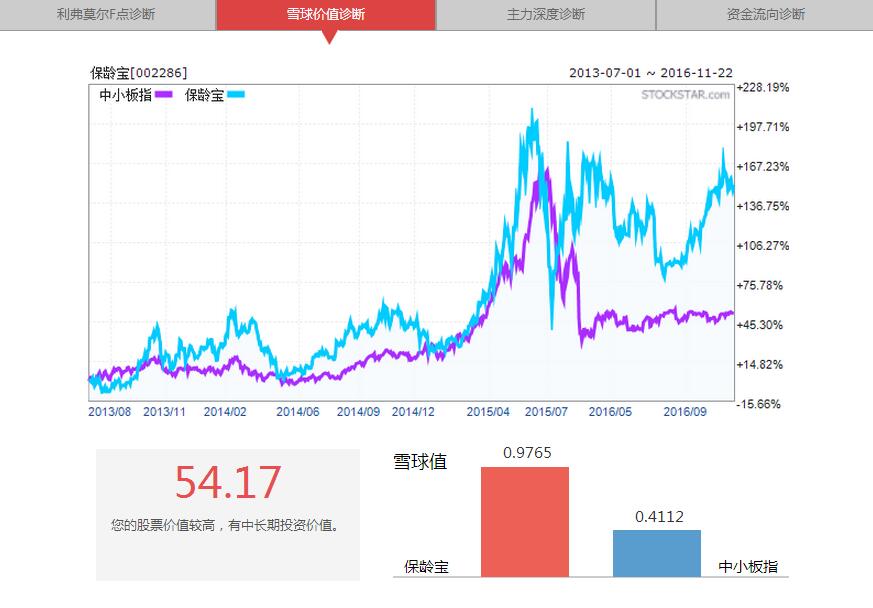Click the +228.19% axis label
Screen dimensions: 873x608
pyautogui.click(x=763, y=87)
